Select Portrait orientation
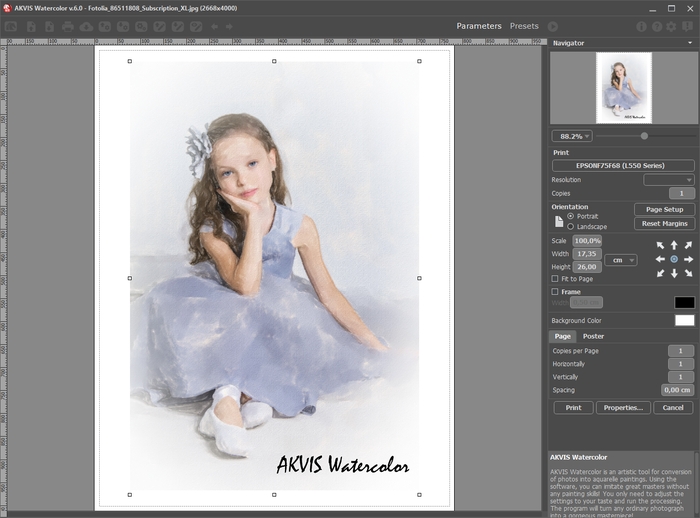700x518 pixels. (571, 216)
